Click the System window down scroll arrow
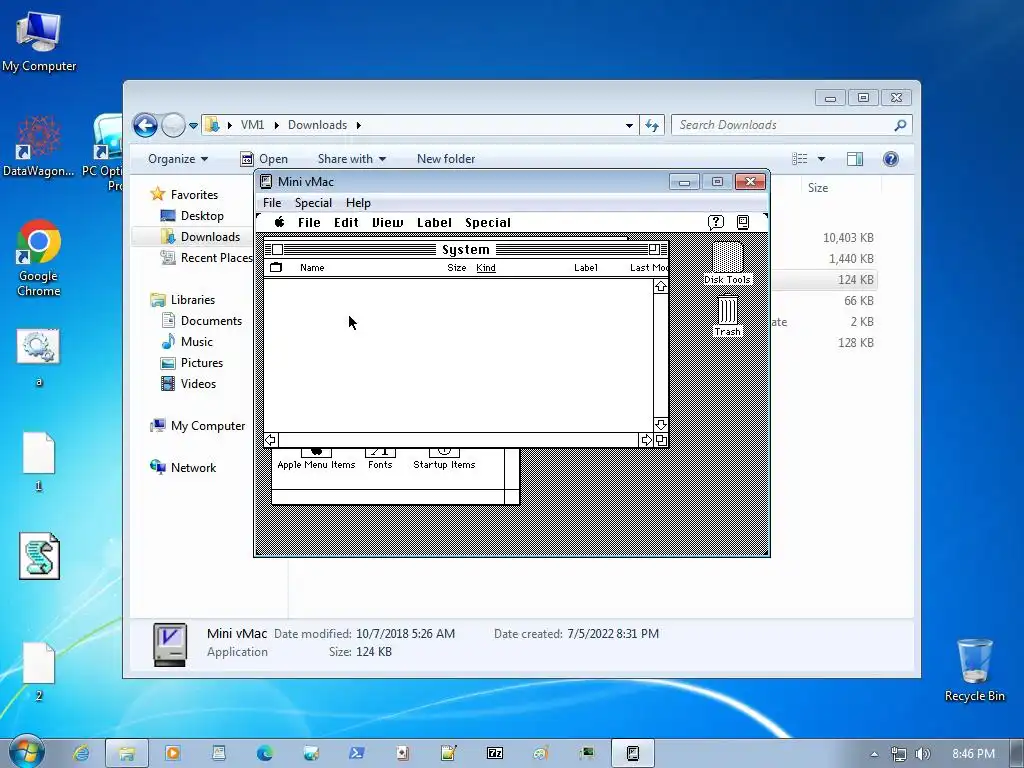 point(660,424)
